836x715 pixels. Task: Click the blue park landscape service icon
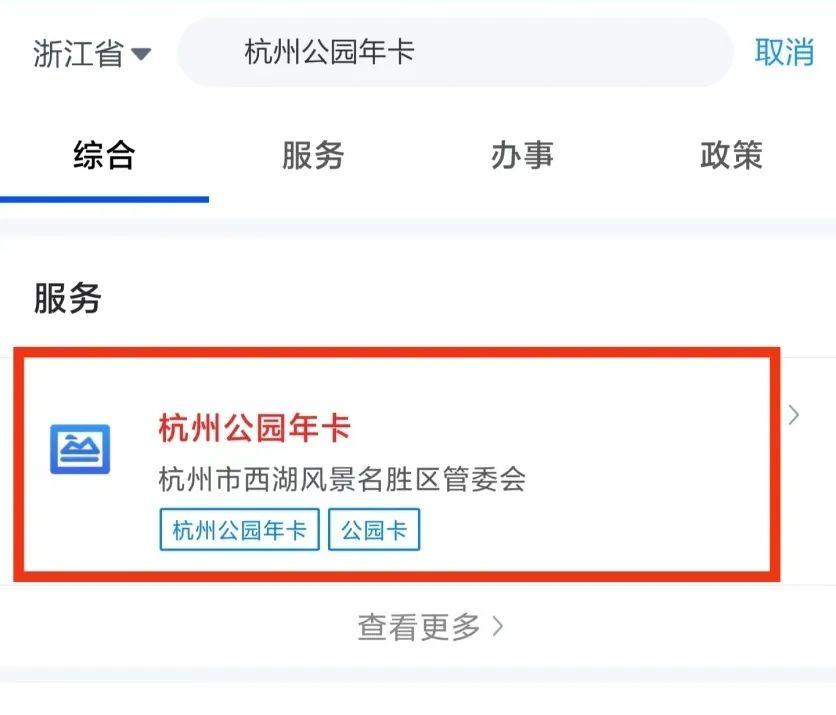coord(80,449)
